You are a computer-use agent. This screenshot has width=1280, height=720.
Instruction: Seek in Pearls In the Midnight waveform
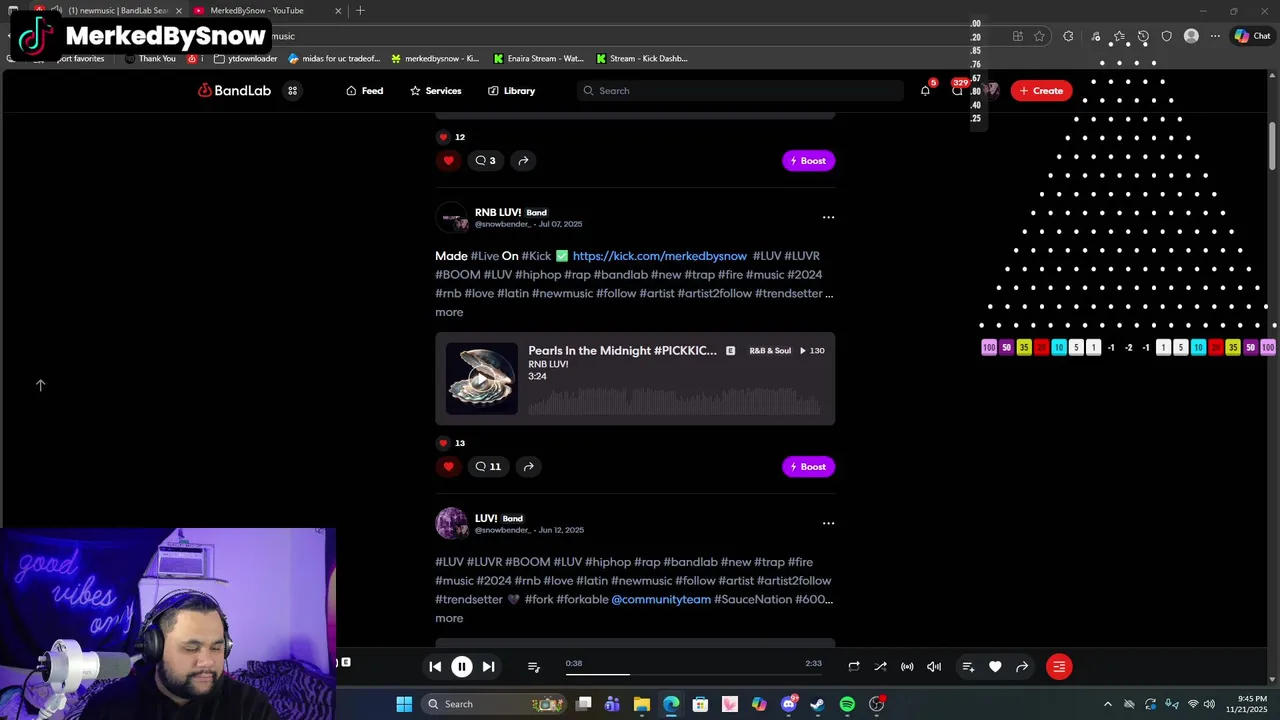click(674, 402)
